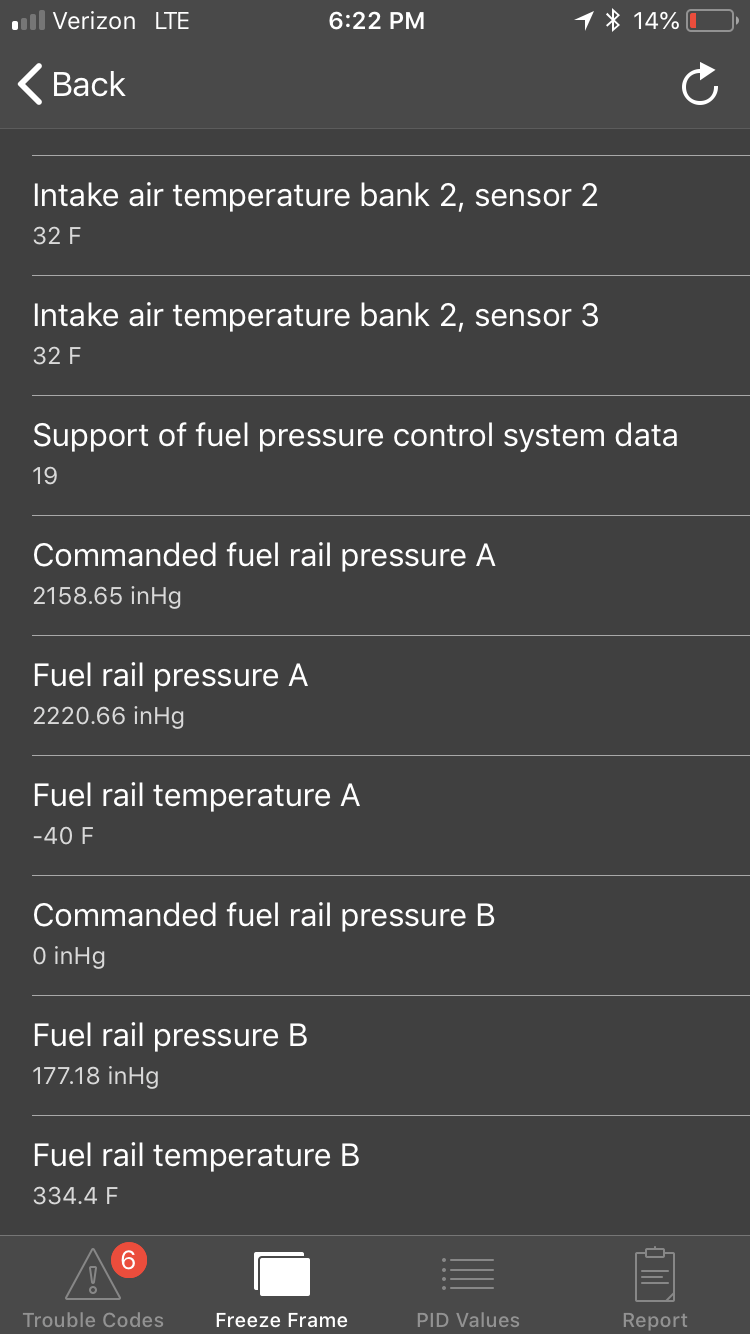The width and height of the screenshot is (750, 1334).
Task: Tap the red 6 badge
Action: 128,1260
